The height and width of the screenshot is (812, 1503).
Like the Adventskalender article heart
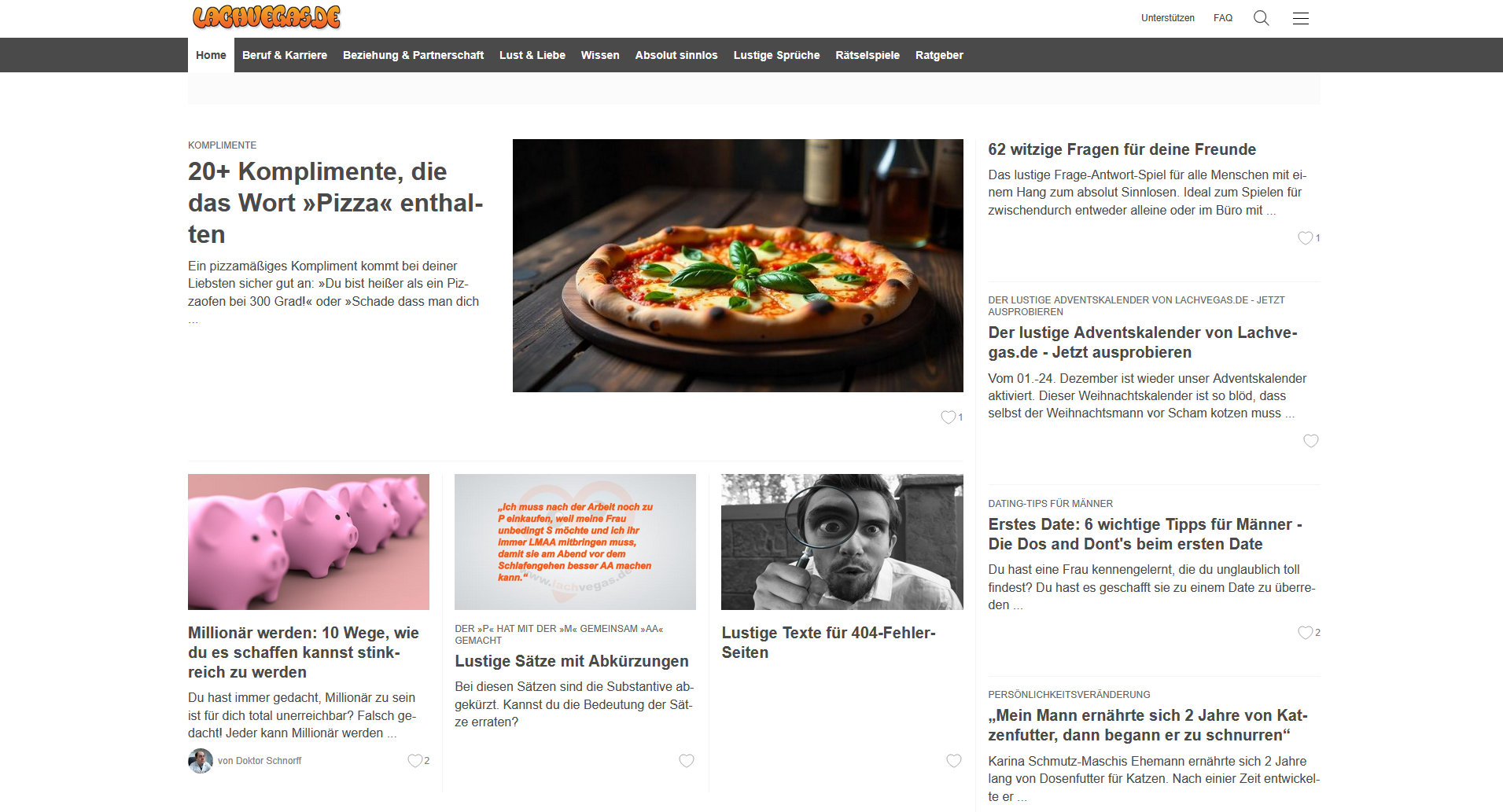pyautogui.click(x=1311, y=441)
